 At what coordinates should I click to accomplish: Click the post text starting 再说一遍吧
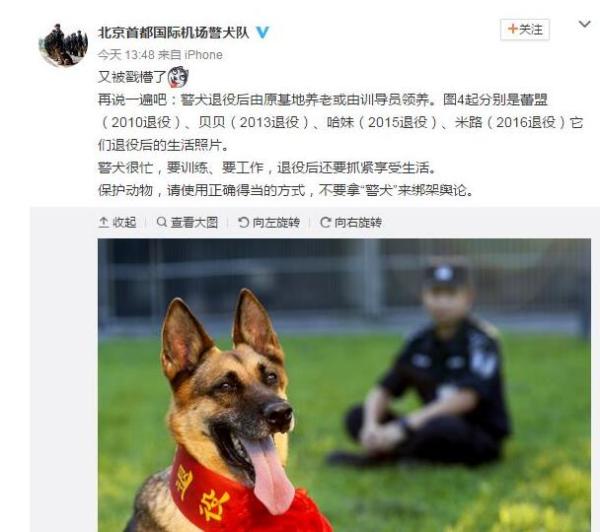tap(340, 122)
